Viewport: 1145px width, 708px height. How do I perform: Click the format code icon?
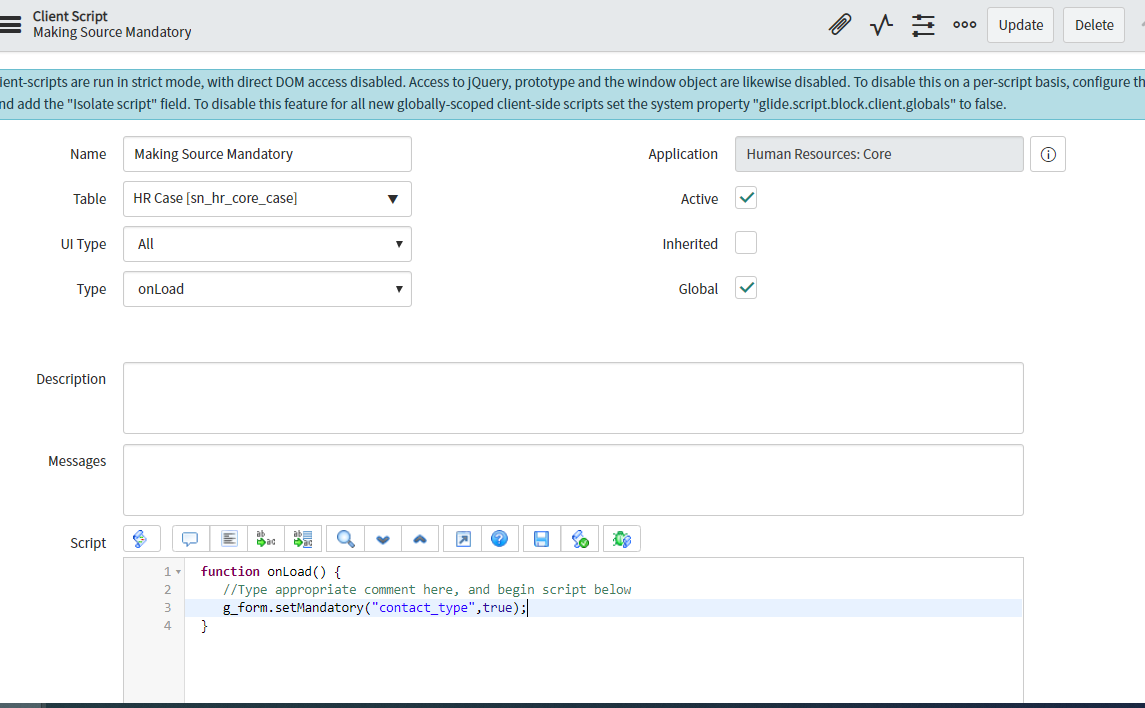229,539
